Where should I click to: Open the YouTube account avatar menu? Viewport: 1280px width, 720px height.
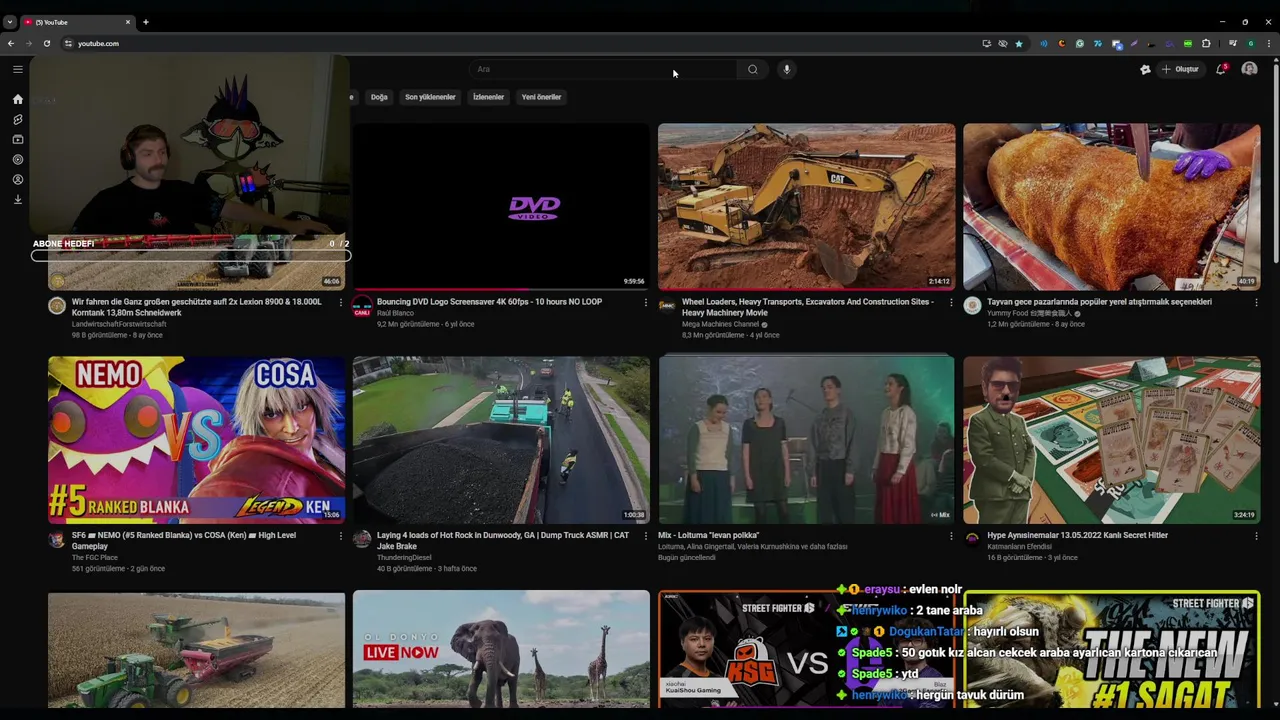[1249, 69]
